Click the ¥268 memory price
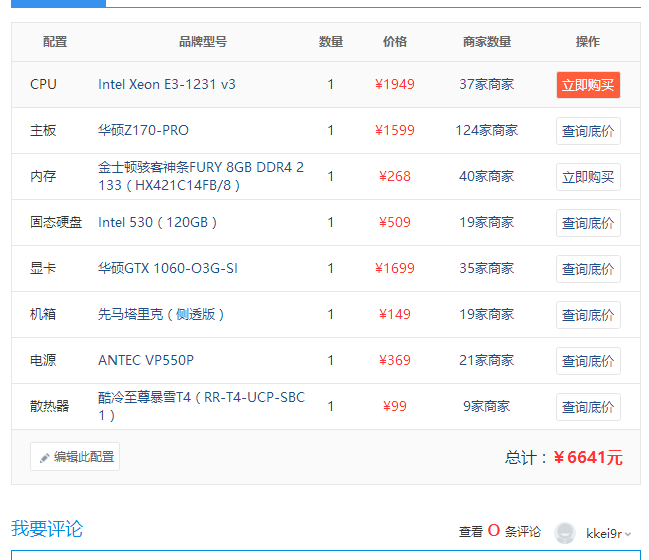Image resolution: width=649 pixels, height=560 pixels. tap(394, 176)
